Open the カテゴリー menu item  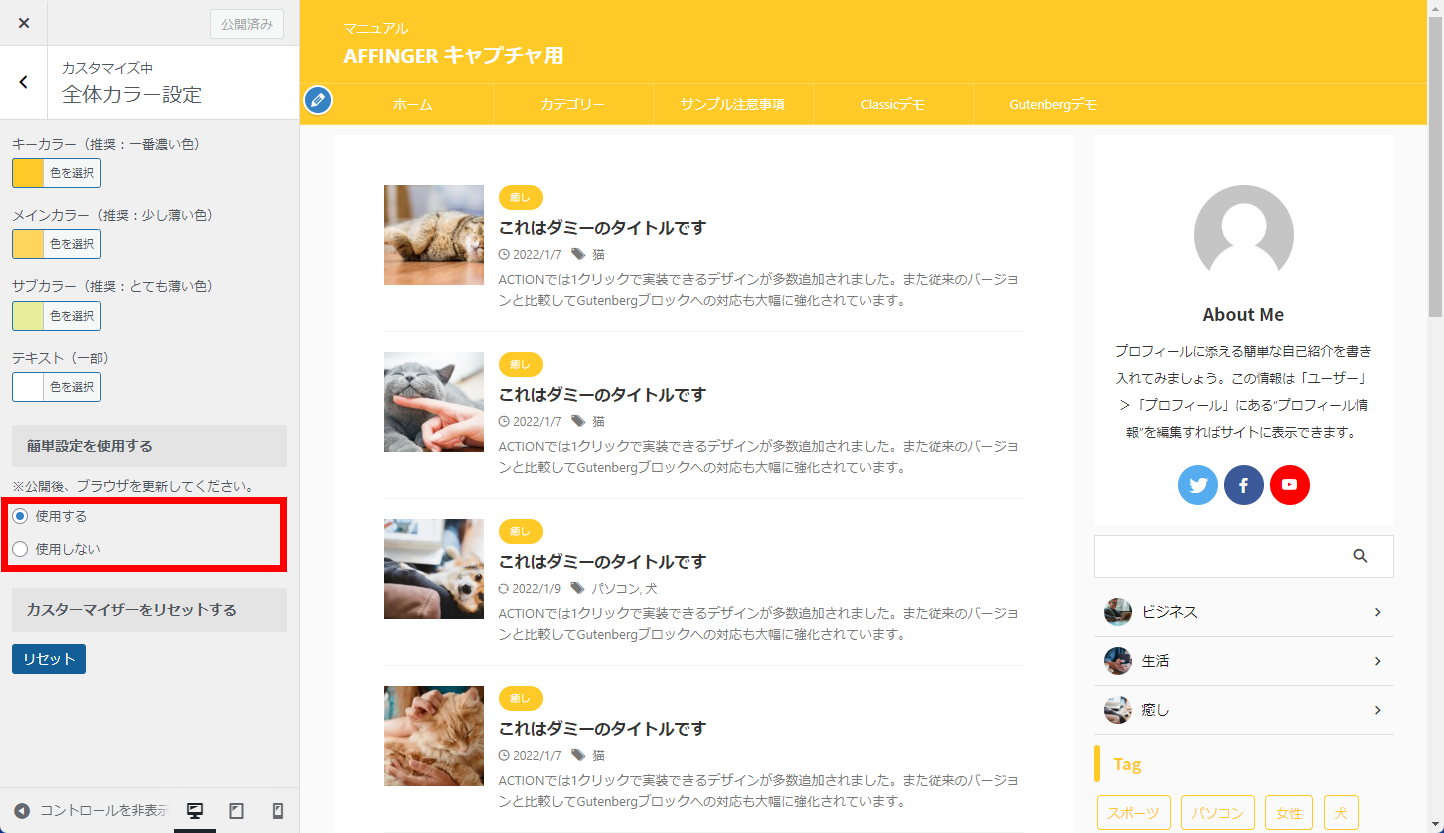tap(573, 104)
